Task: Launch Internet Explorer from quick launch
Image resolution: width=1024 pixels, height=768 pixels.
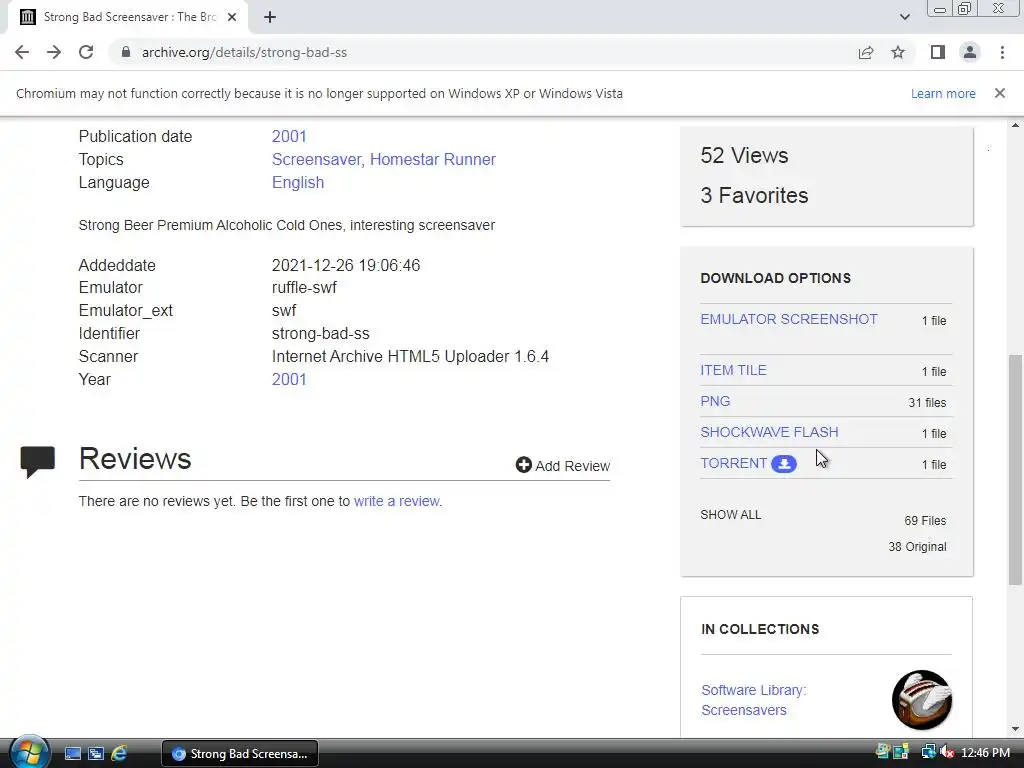Action: click(x=119, y=754)
